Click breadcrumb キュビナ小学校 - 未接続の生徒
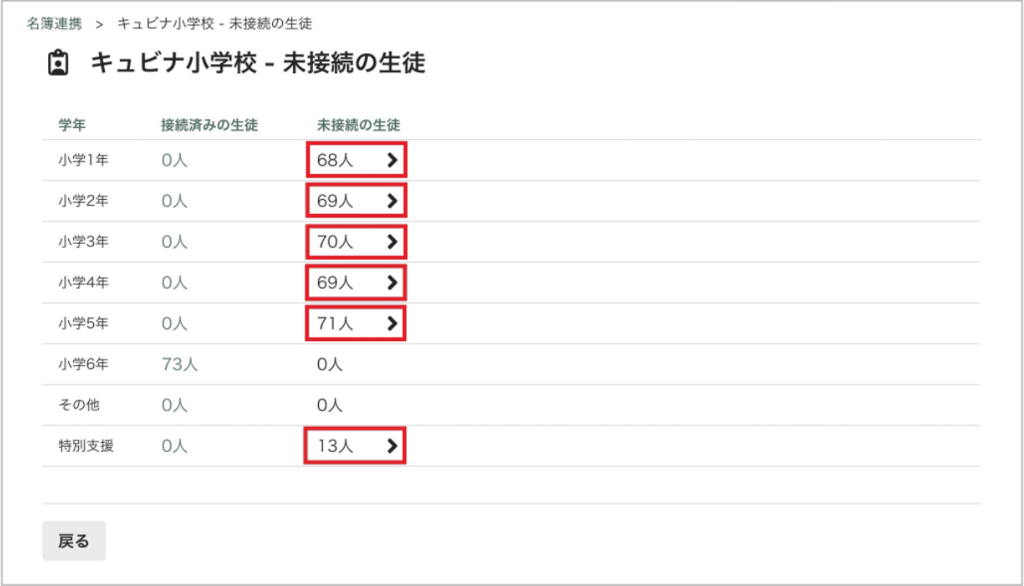The height and width of the screenshot is (586, 1024). [x=214, y=24]
